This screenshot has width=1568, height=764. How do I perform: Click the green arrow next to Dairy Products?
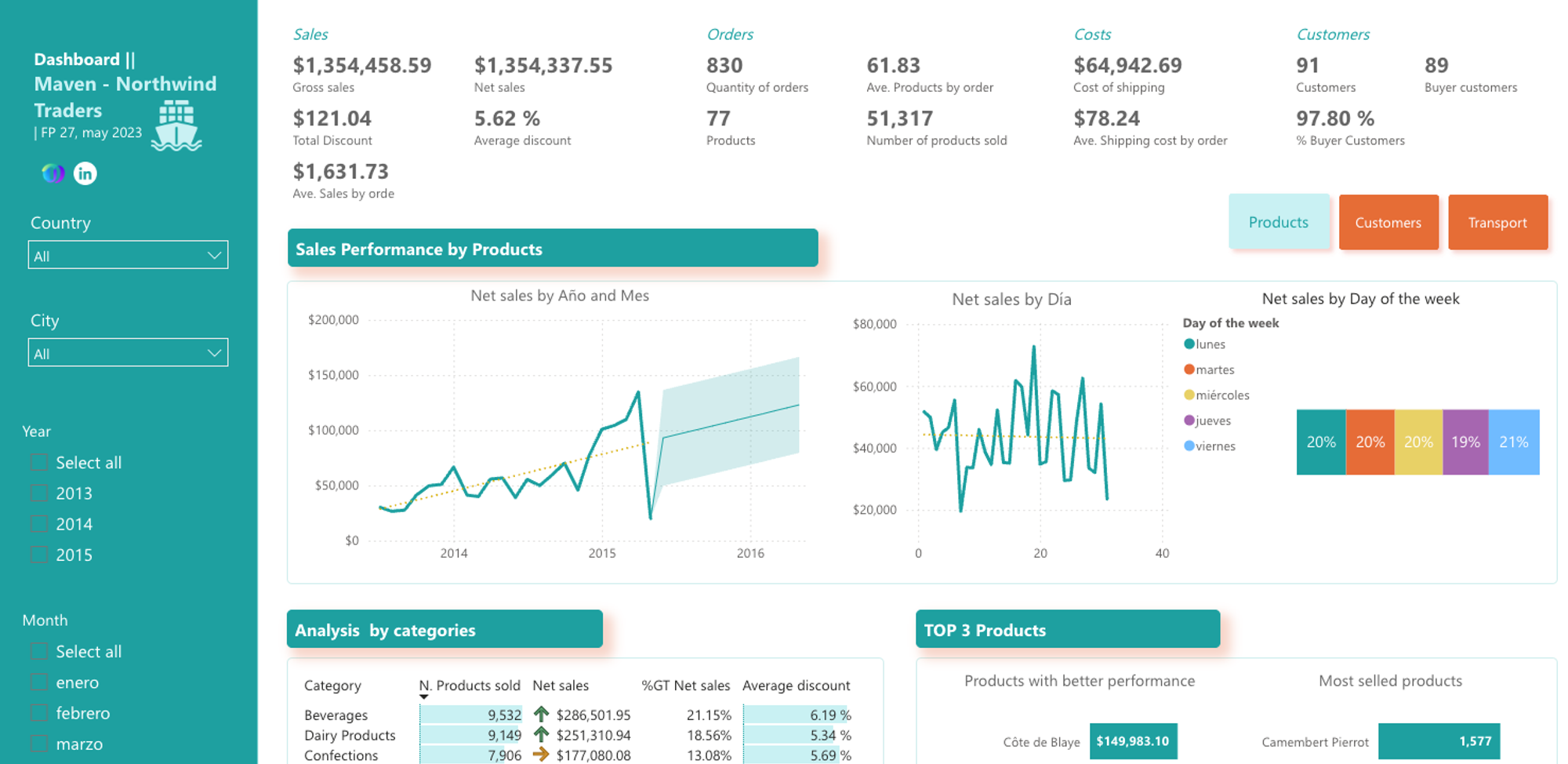point(541,735)
